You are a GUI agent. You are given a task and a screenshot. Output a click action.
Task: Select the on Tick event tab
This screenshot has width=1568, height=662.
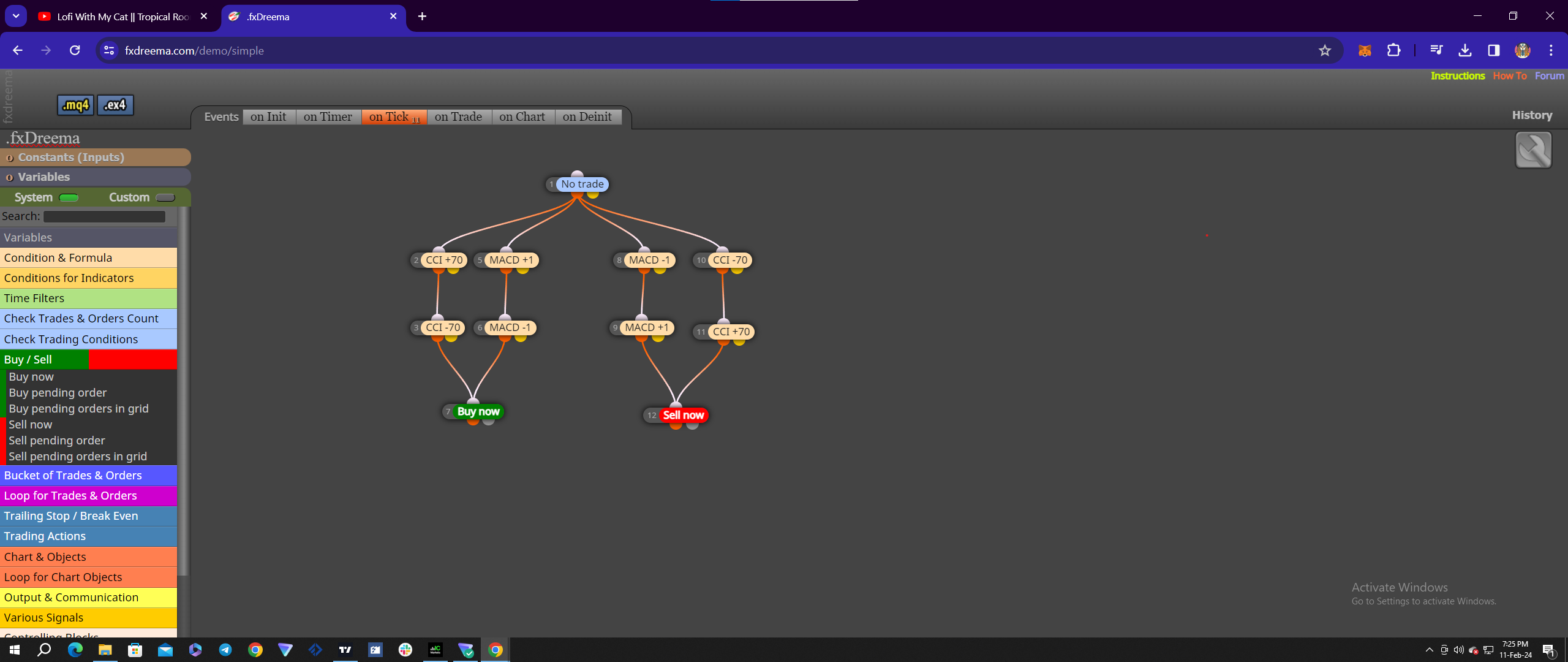click(x=394, y=117)
